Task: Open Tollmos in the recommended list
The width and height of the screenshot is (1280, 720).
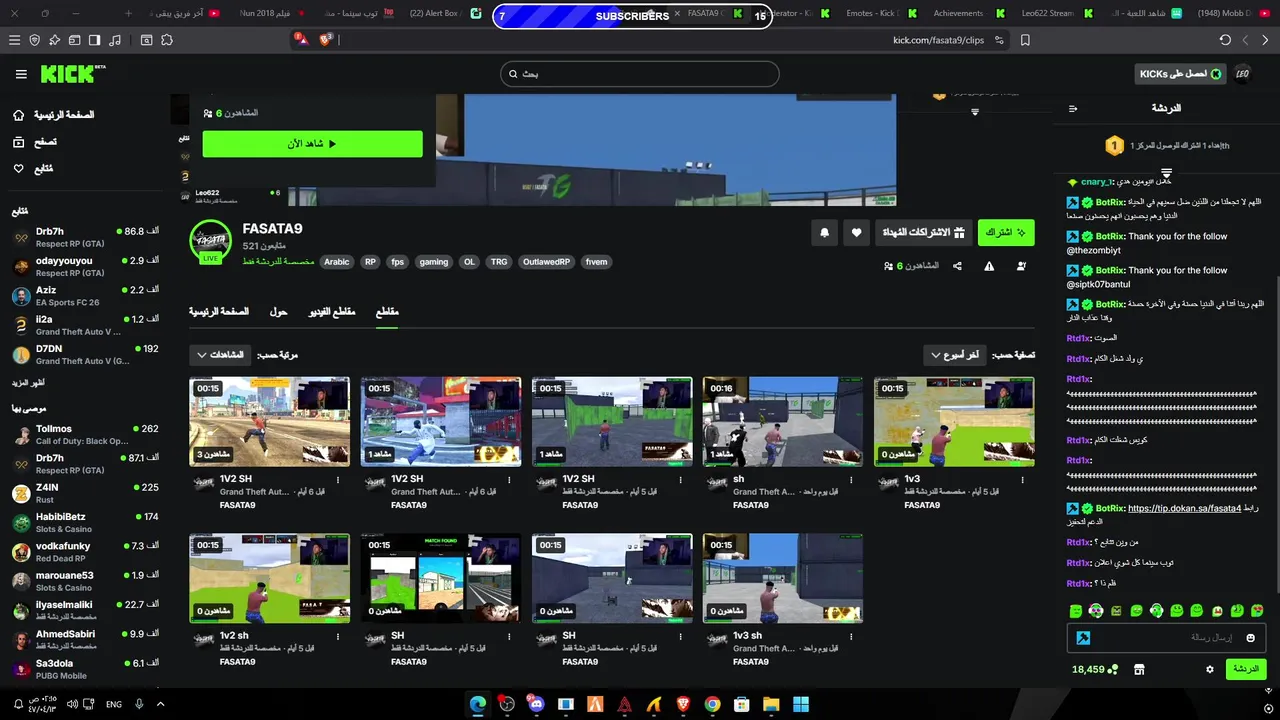Action: 85,435
